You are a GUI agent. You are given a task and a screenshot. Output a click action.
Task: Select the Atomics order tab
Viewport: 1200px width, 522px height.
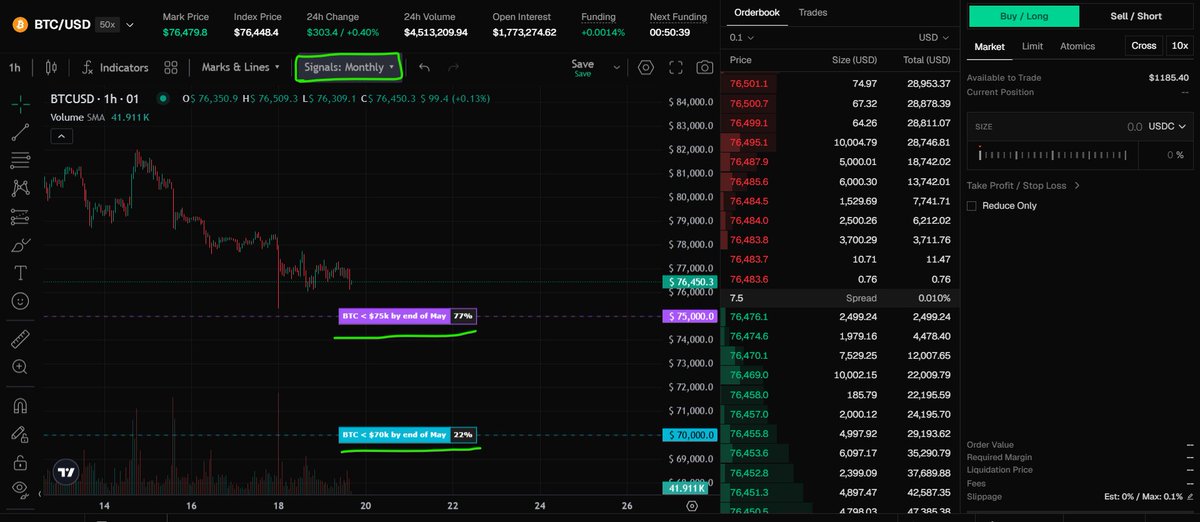(1077, 46)
